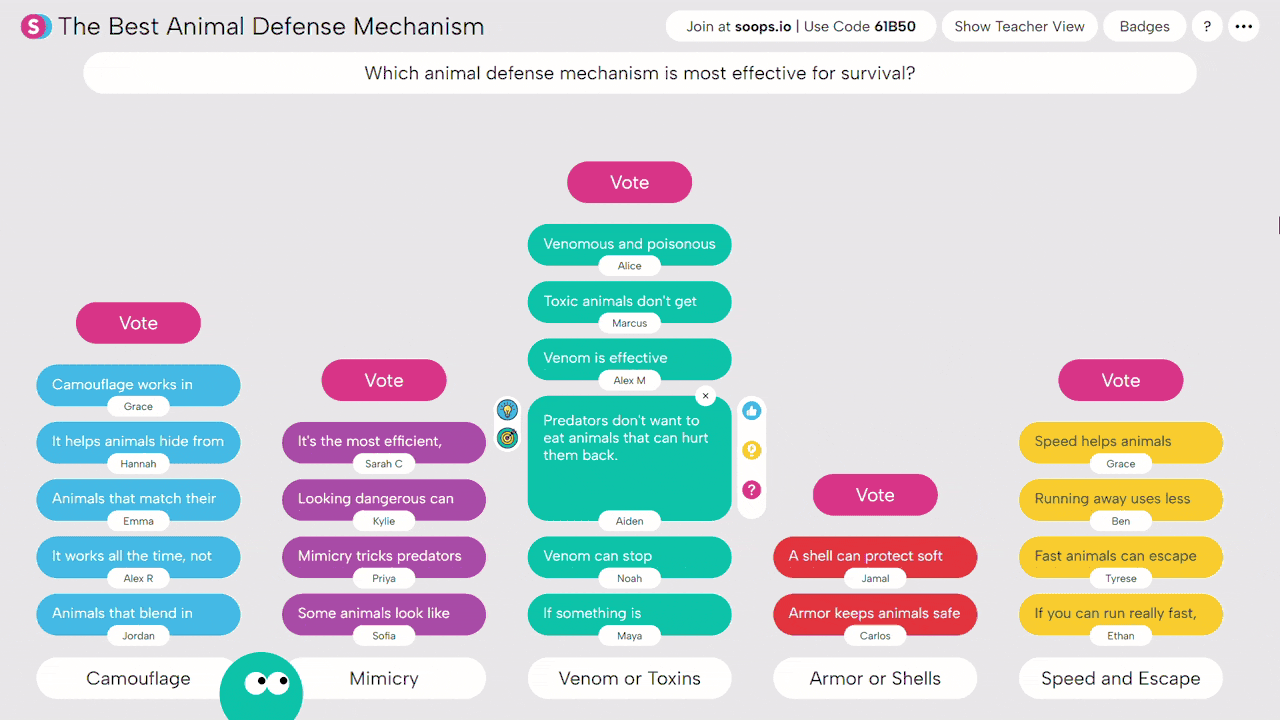Dismiss Aiden's card with its X button
1280x720 pixels.
706,396
